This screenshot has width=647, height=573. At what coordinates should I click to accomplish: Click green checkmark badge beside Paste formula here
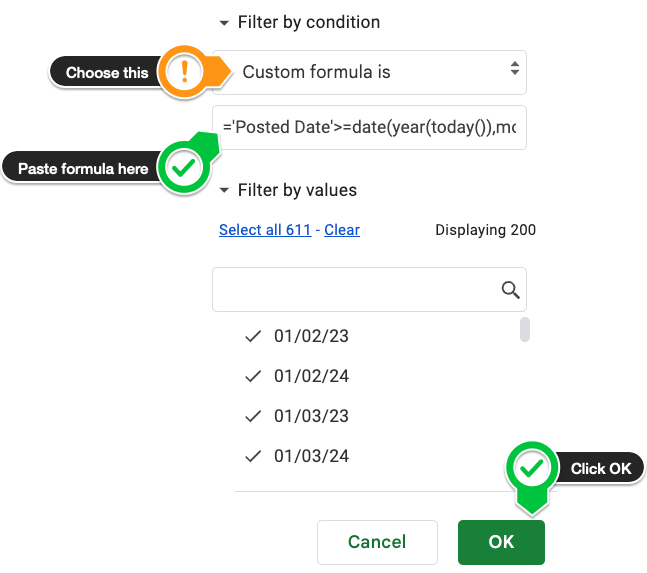click(x=184, y=167)
